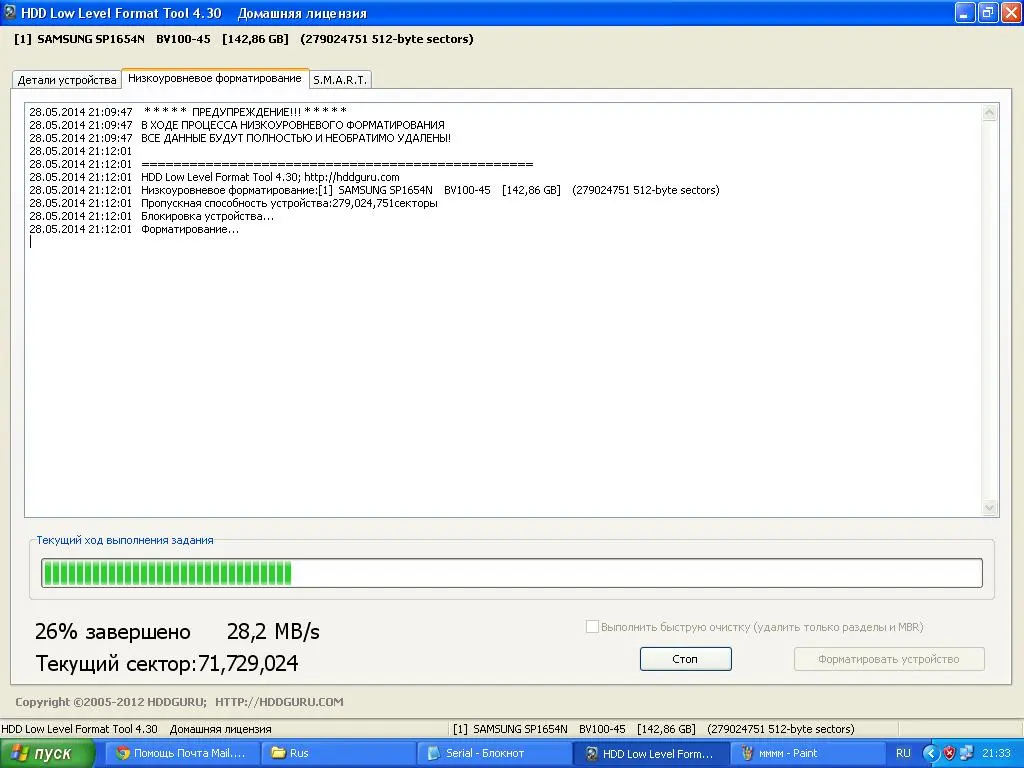The height and width of the screenshot is (768, 1024).
Task: Click the 'Текущий сектор:71,729,024' text
Action: click(x=167, y=664)
